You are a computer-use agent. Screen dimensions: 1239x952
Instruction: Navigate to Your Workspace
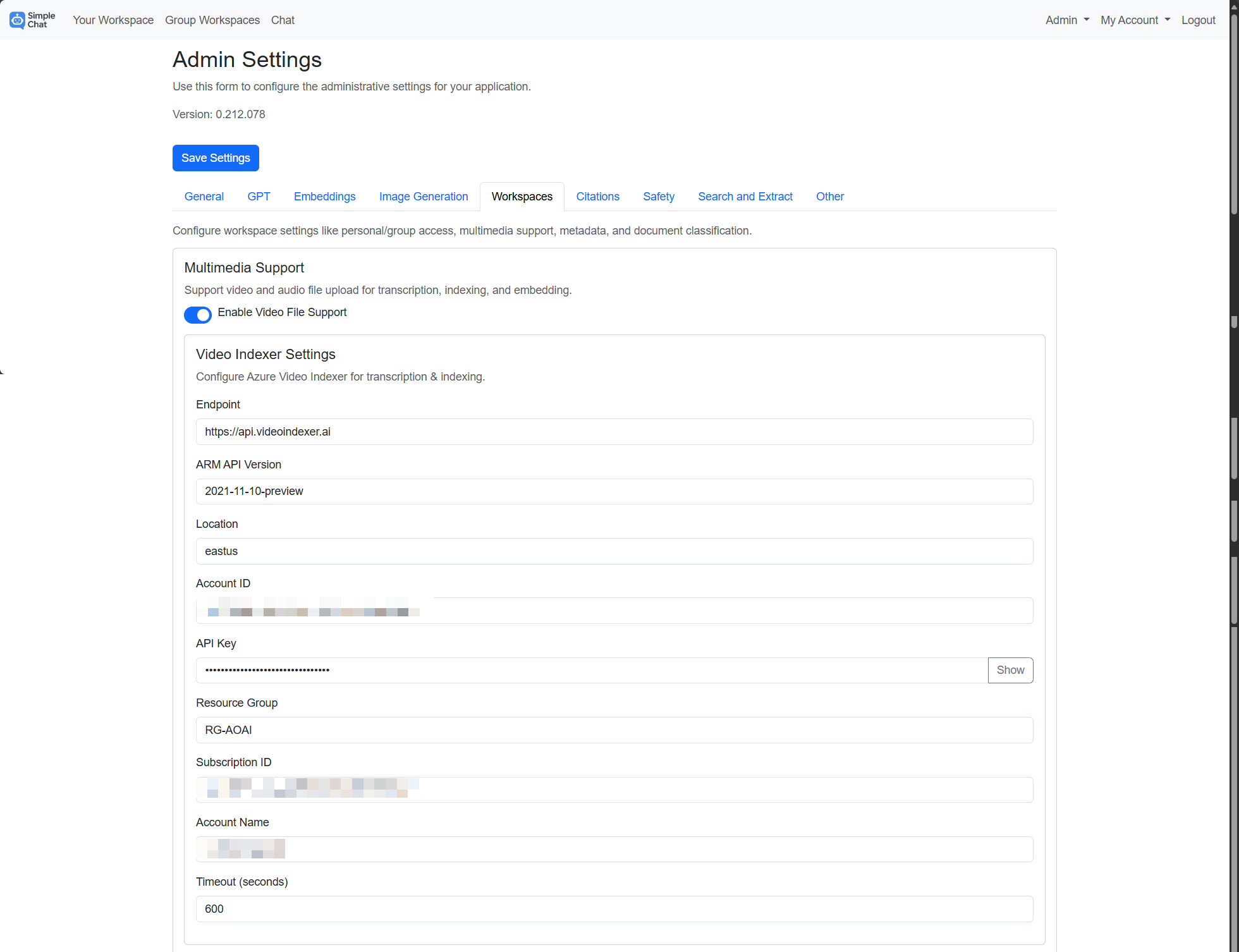pyautogui.click(x=113, y=20)
